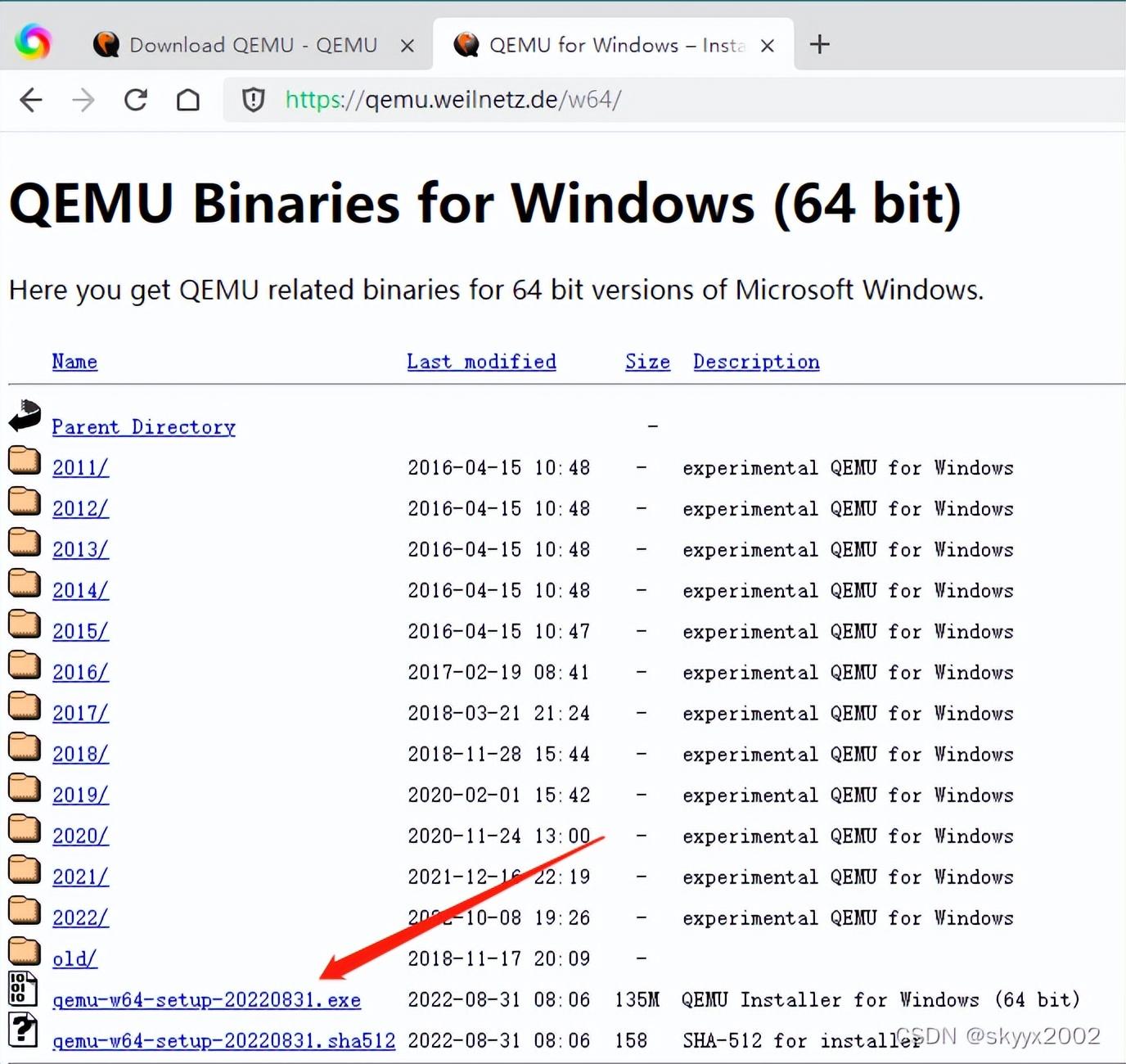Click the 135M size value

pos(637,1000)
